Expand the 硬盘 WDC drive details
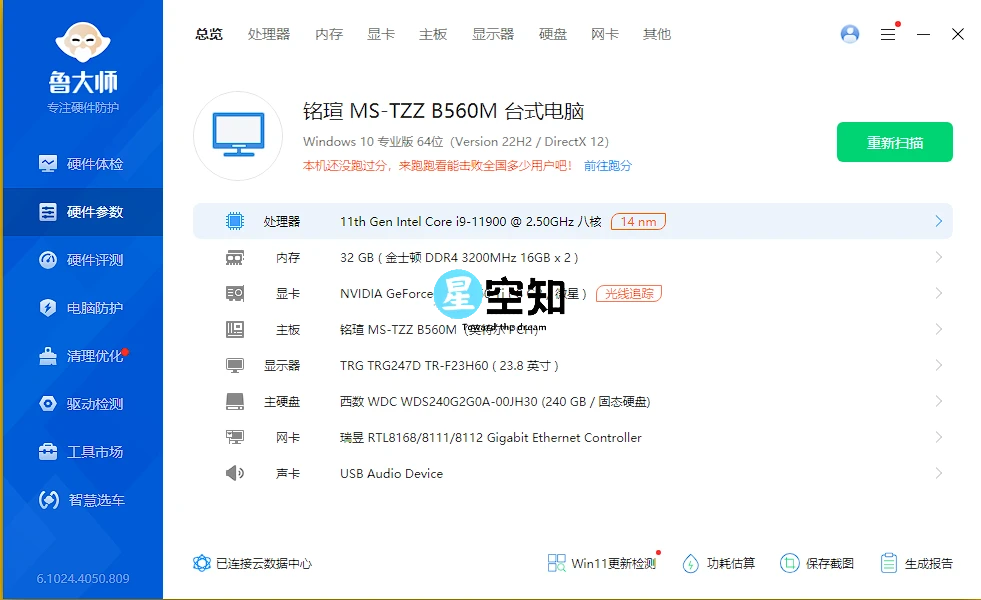Viewport: 981px width, 600px height. pyautogui.click(x=571, y=401)
